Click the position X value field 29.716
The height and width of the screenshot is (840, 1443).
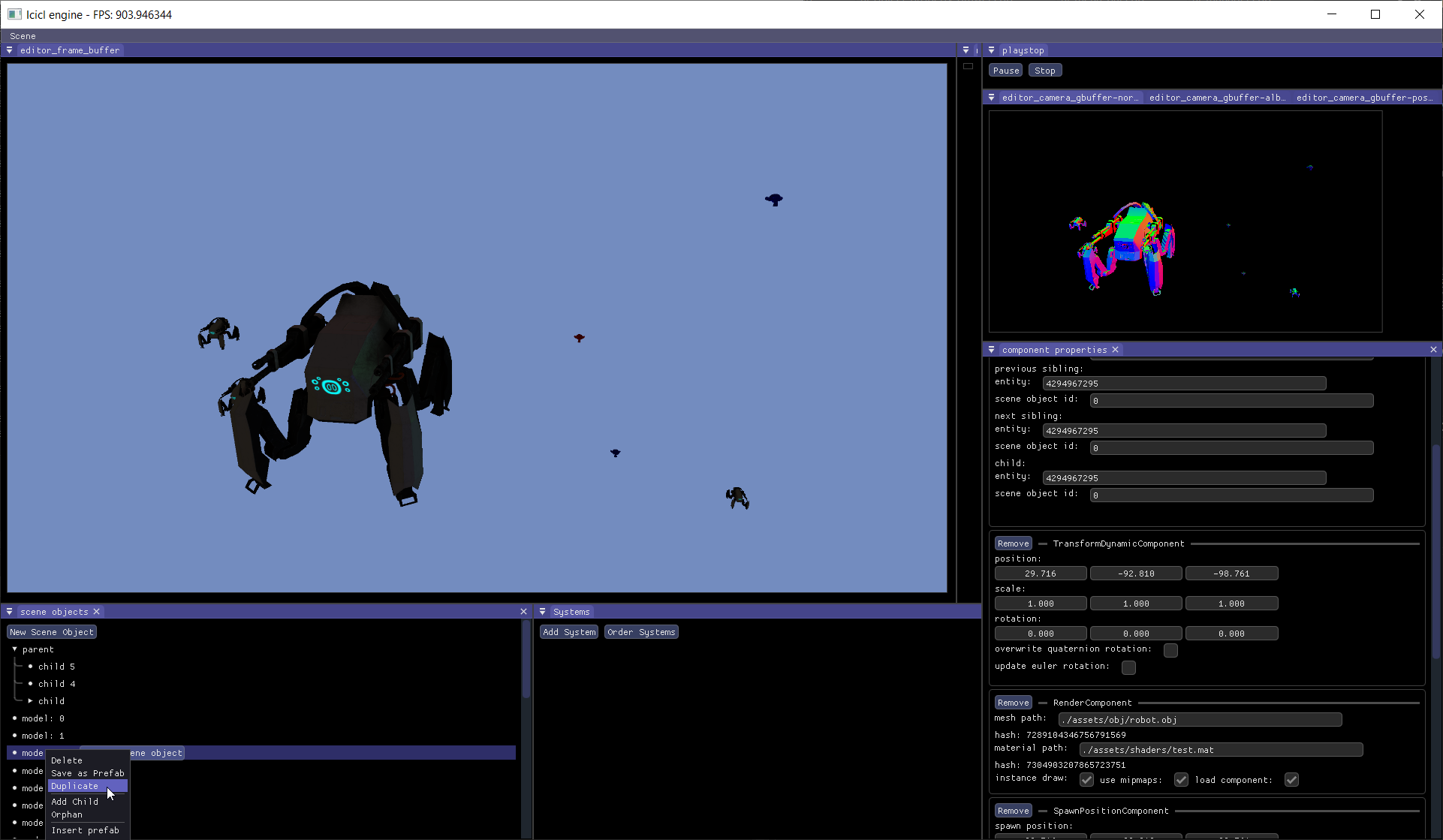1040,574
